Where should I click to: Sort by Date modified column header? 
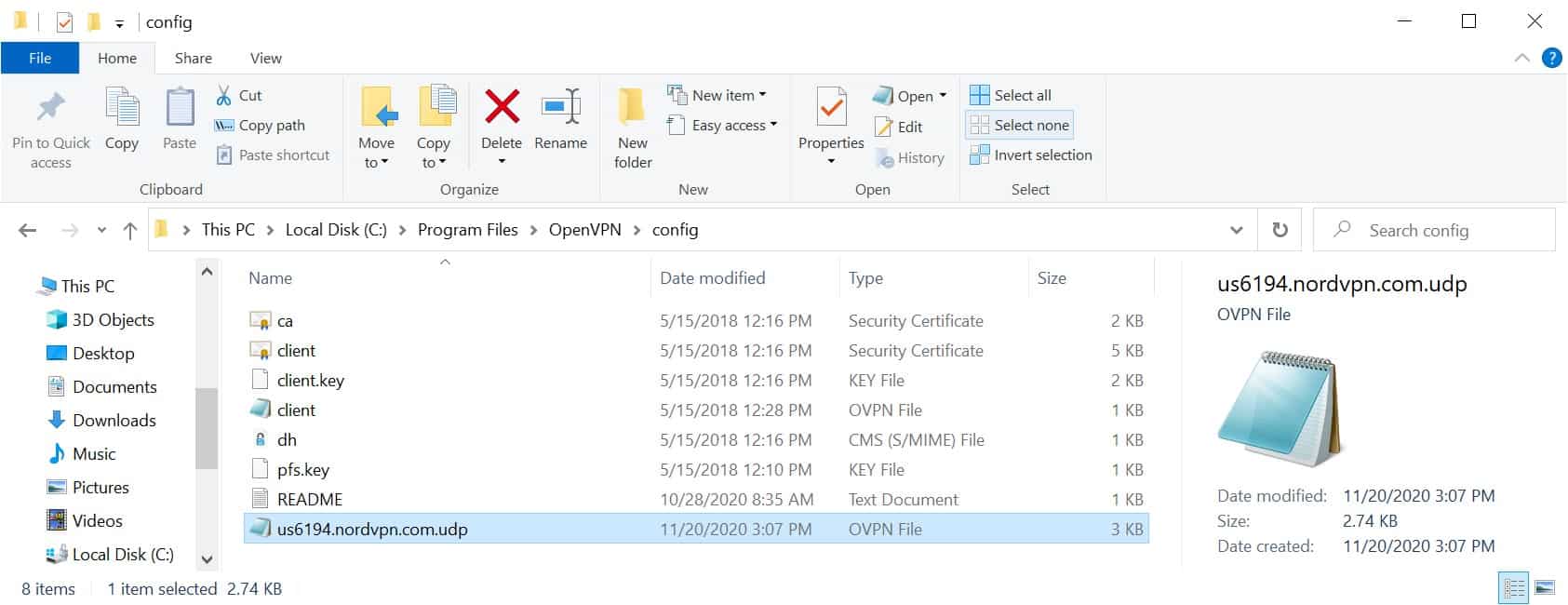tap(744, 278)
